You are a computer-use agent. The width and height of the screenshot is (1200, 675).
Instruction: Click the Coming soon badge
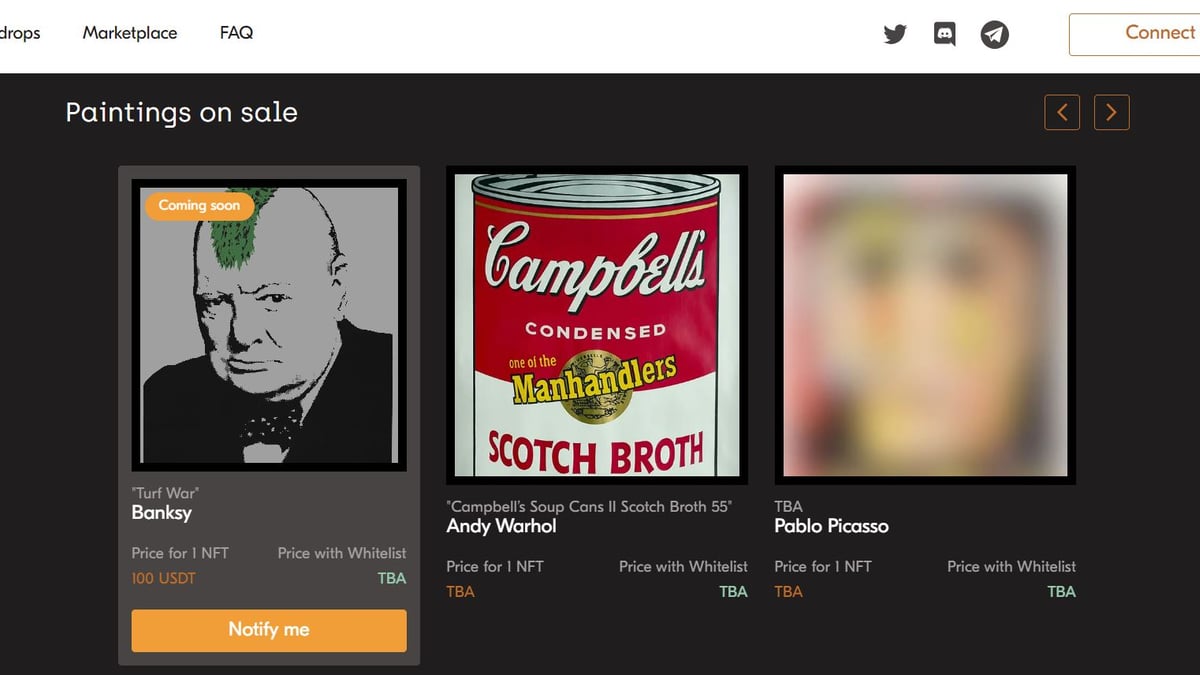(199, 205)
